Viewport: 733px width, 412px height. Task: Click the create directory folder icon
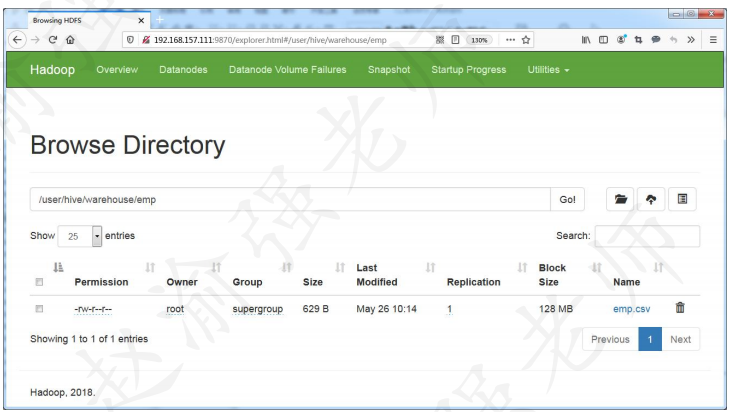620,200
